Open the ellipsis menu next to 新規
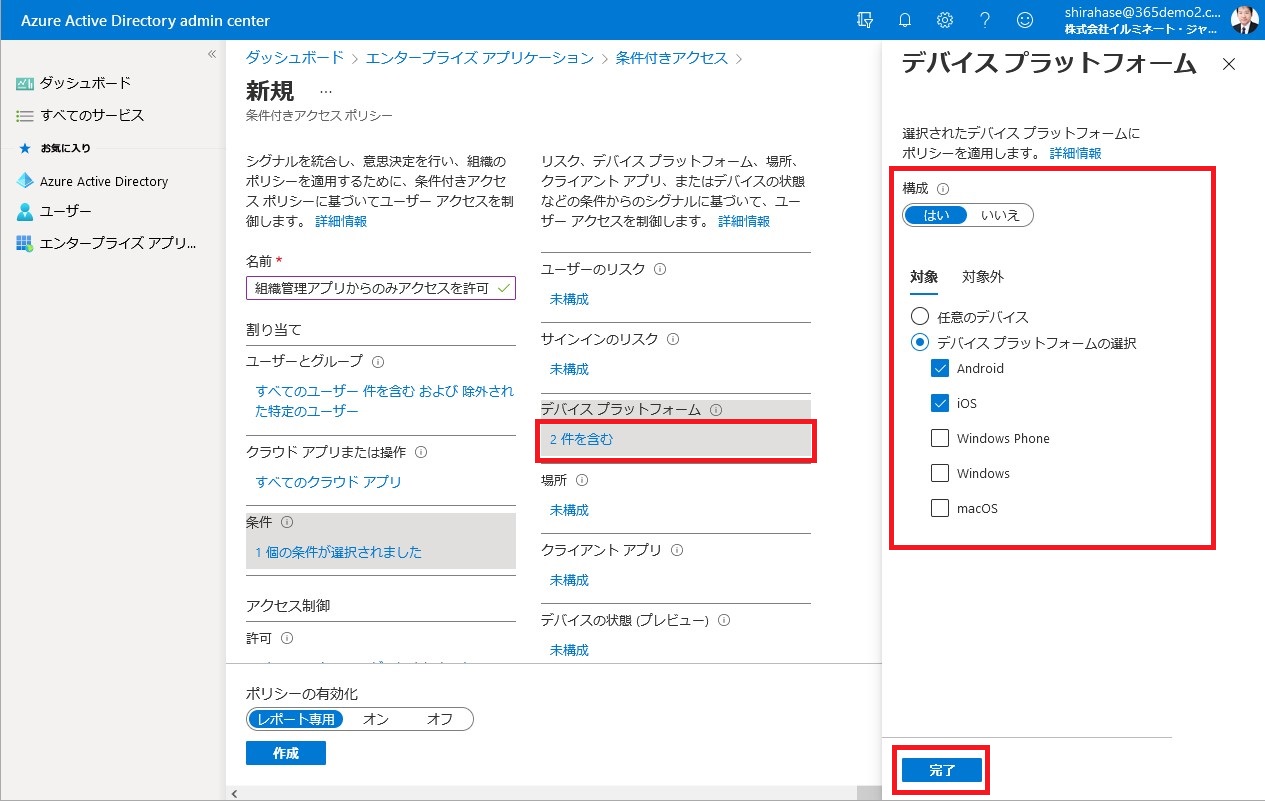Image resolution: width=1265 pixels, height=801 pixels. click(326, 92)
